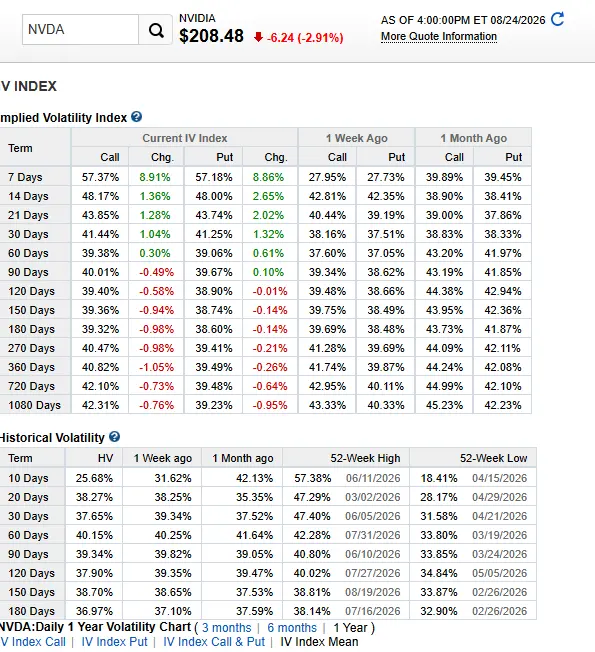Click the search magnifier icon button
The image size is (595, 652).
tap(156, 30)
